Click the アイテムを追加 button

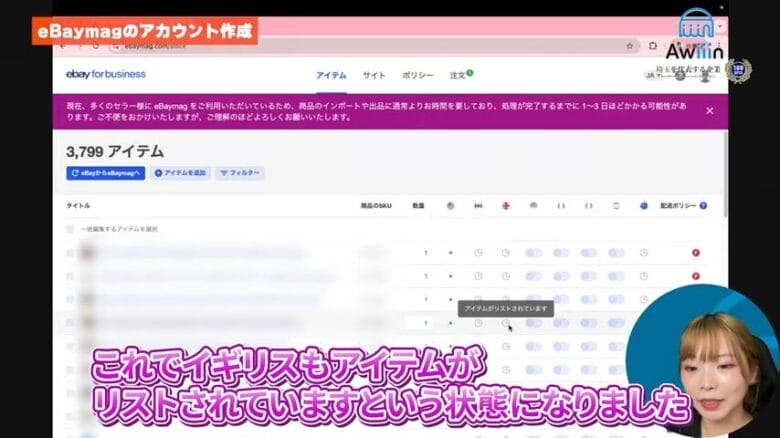click(x=180, y=173)
